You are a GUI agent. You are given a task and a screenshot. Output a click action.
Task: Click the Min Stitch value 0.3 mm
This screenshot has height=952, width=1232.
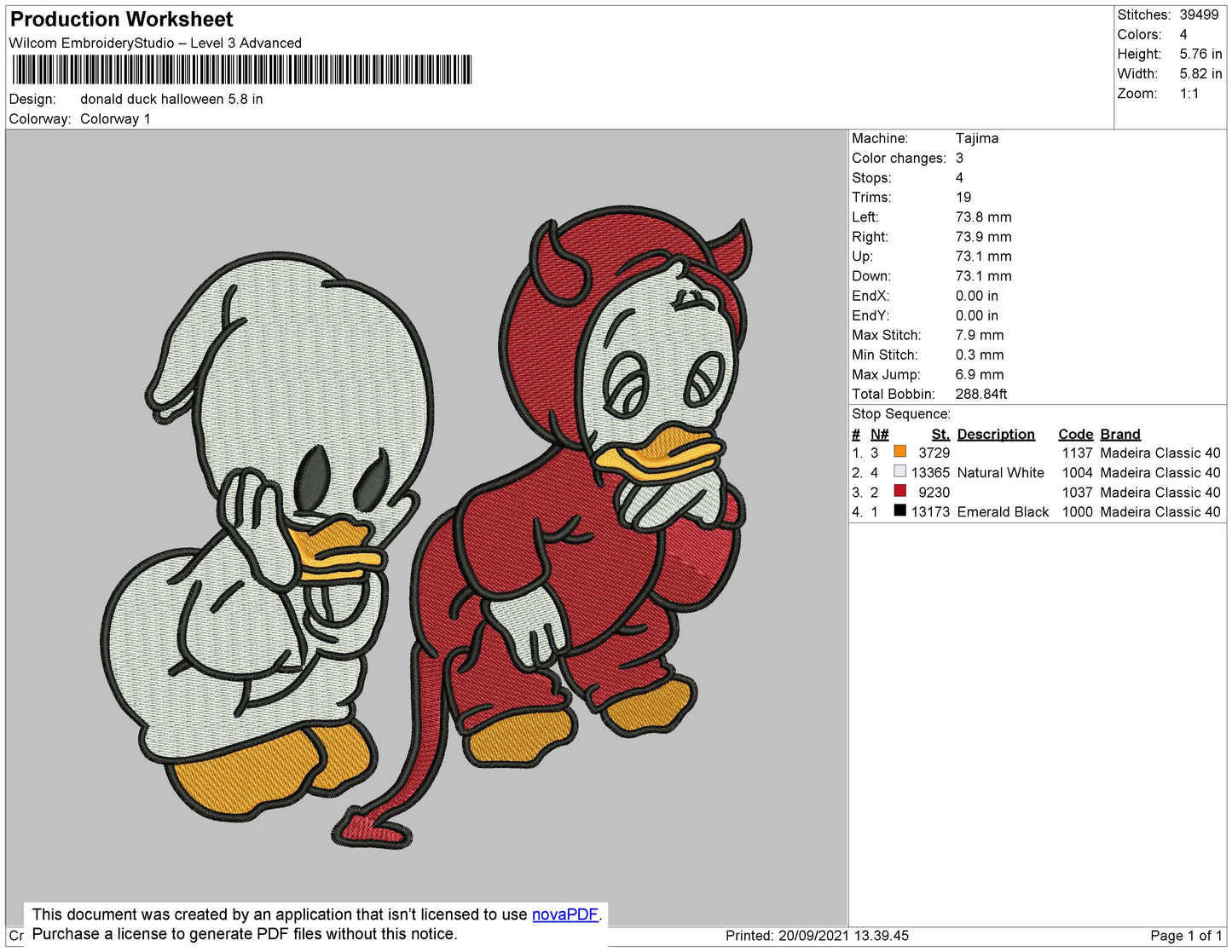(x=980, y=355)
